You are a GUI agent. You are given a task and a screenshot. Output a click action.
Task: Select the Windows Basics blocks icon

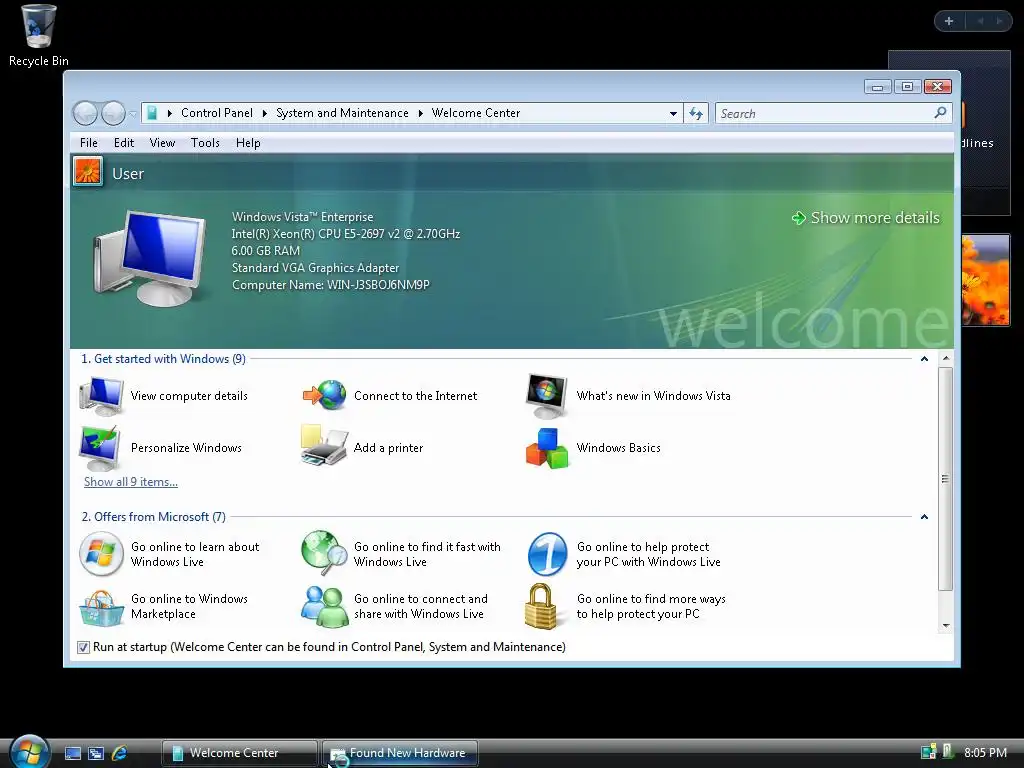[x=547, y=448]
